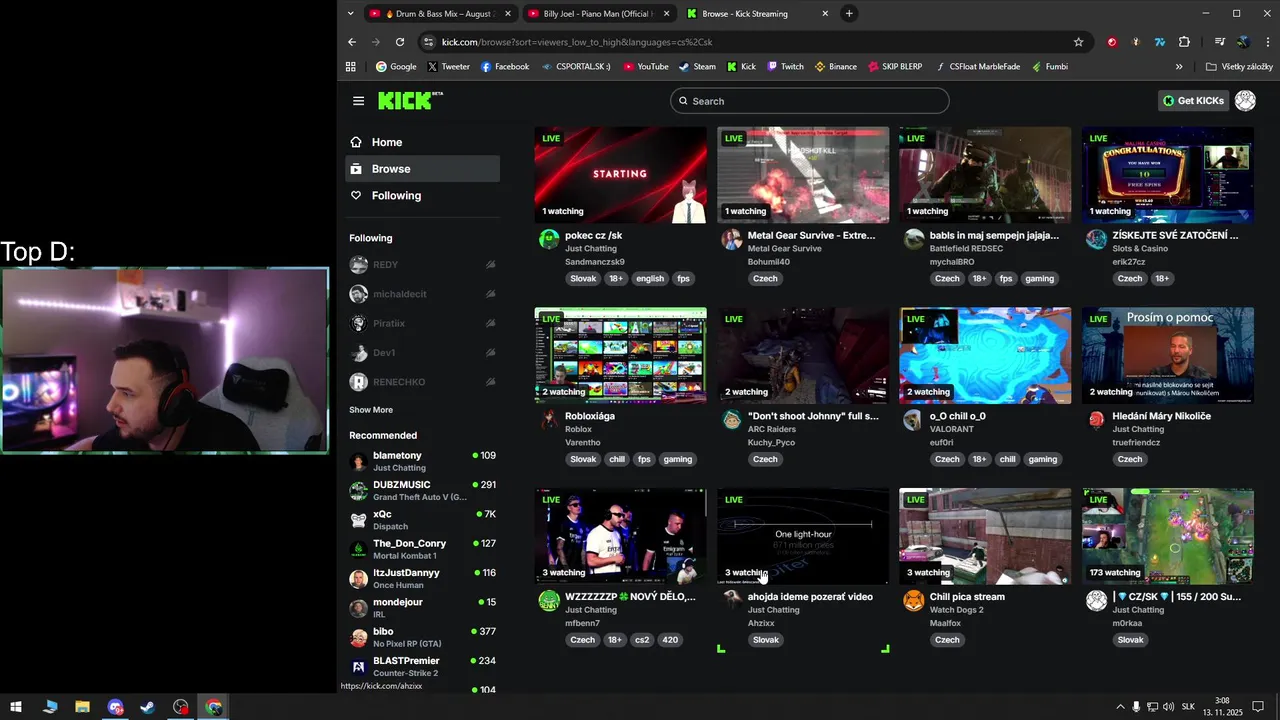Viewport: 1280px width, 720px height.
Task: Open the Tweeter bookmark
Action: click(448, 67)
